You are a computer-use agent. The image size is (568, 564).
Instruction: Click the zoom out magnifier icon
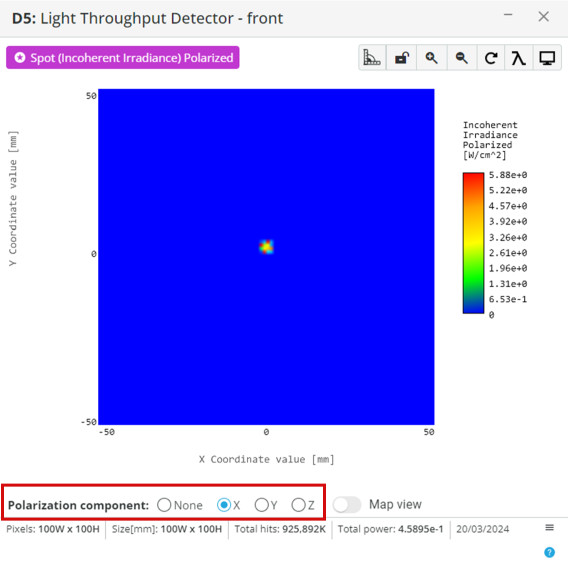[462, 58]
